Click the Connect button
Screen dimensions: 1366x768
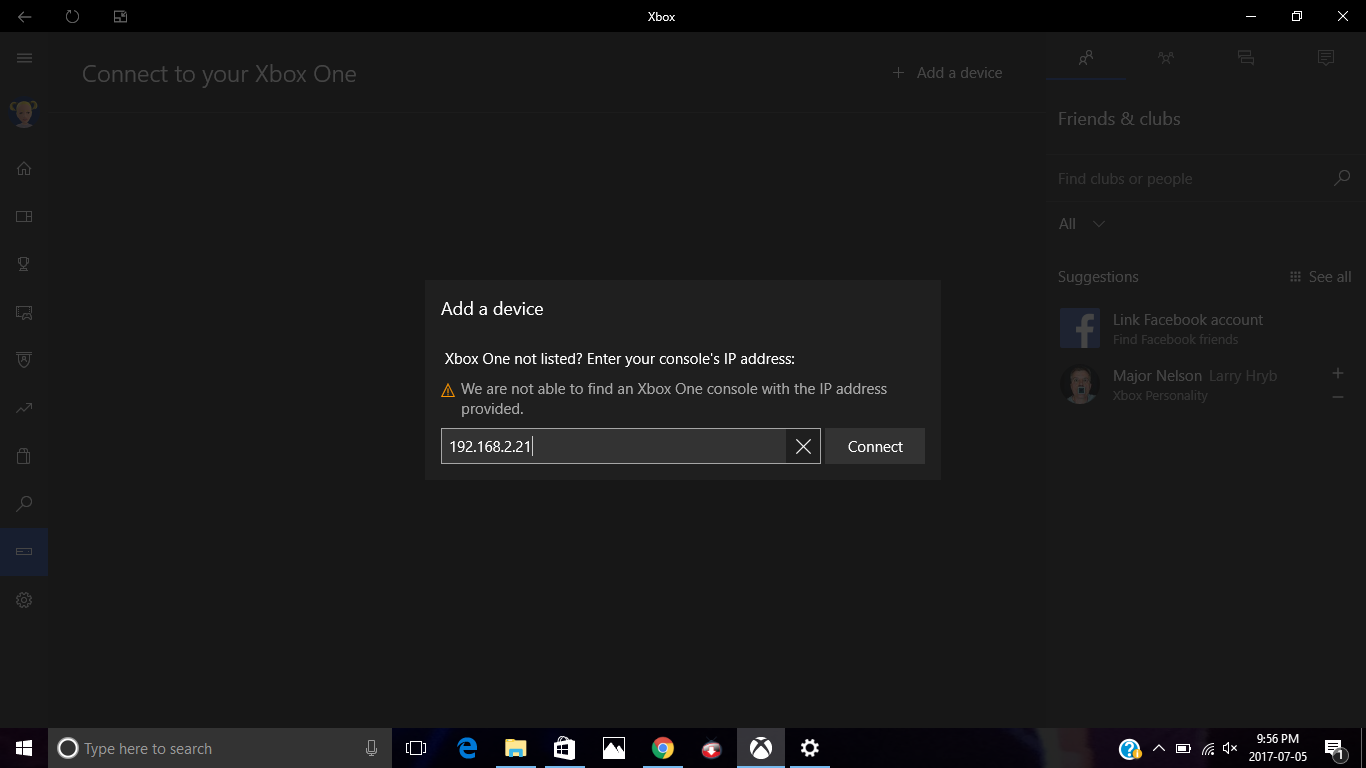[x=875, y=446]
